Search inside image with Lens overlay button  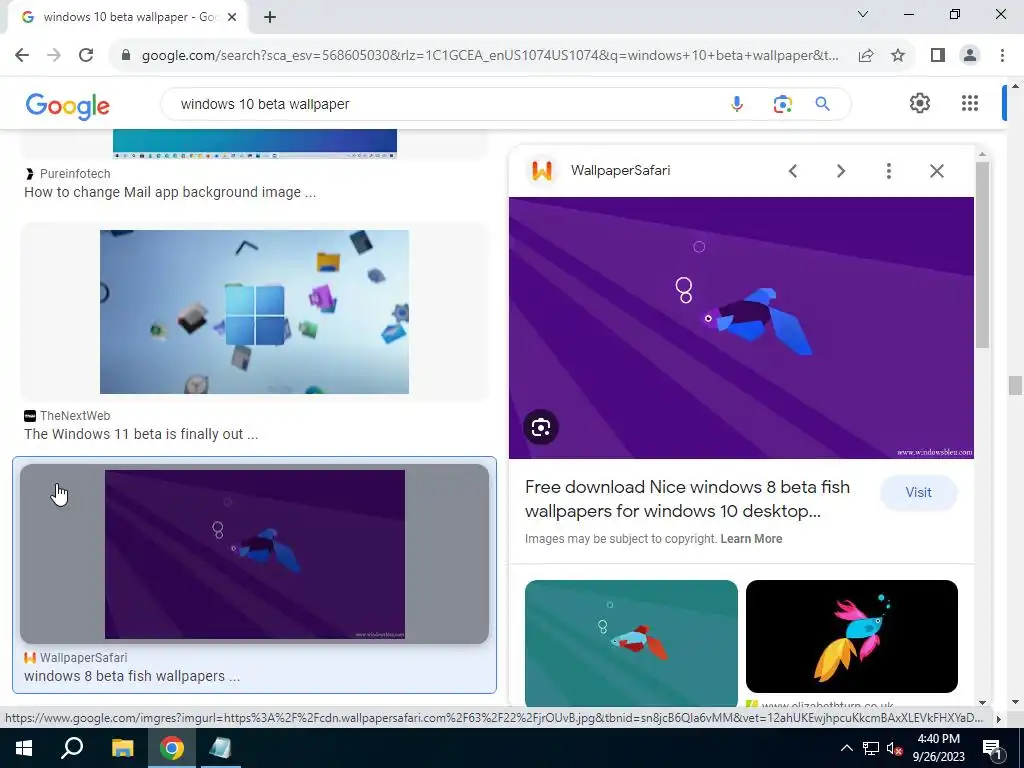coord(541,427)
